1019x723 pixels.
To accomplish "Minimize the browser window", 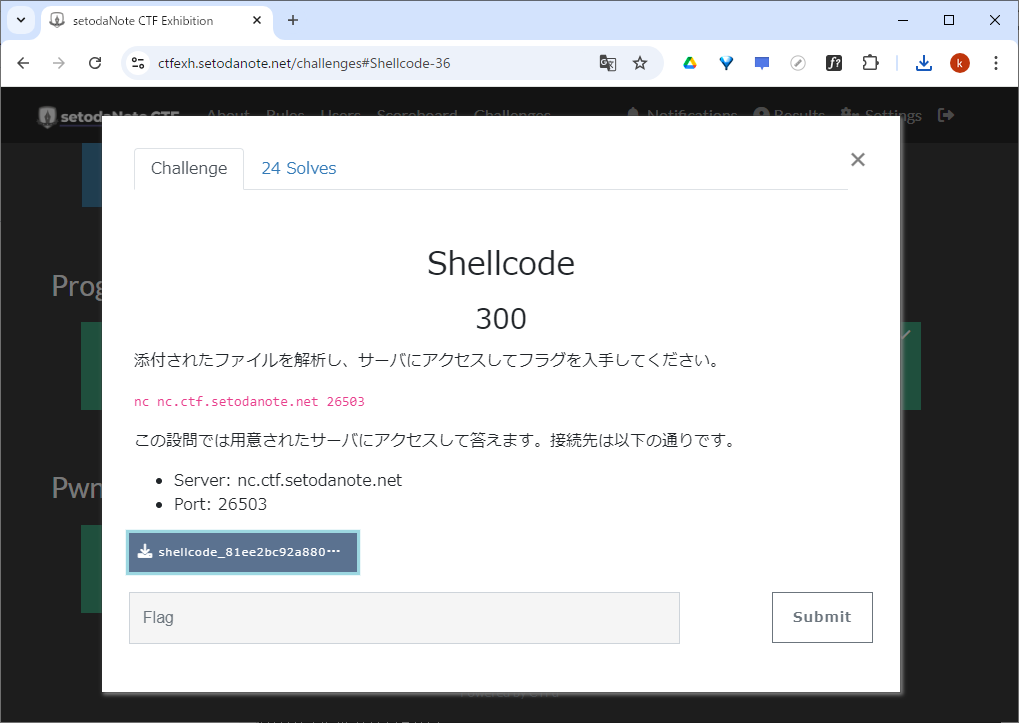I will click(903, 20).
